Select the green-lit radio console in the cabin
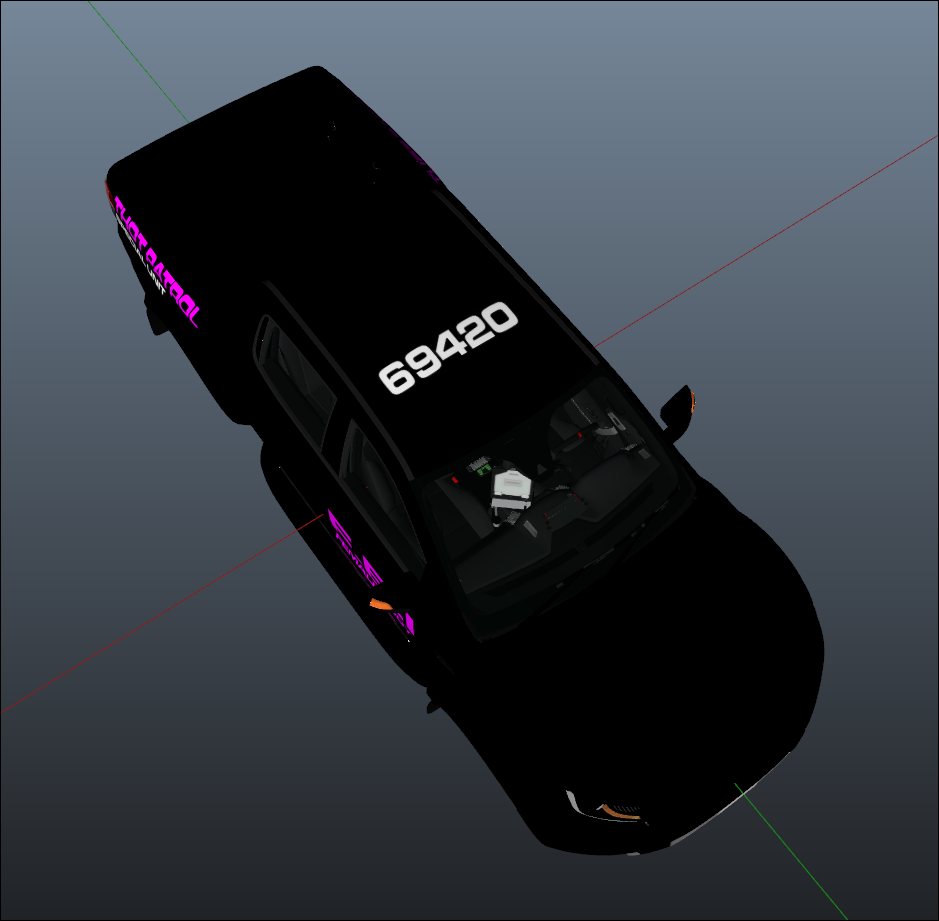Screen dimensions: 939x921 pos(480,465)
